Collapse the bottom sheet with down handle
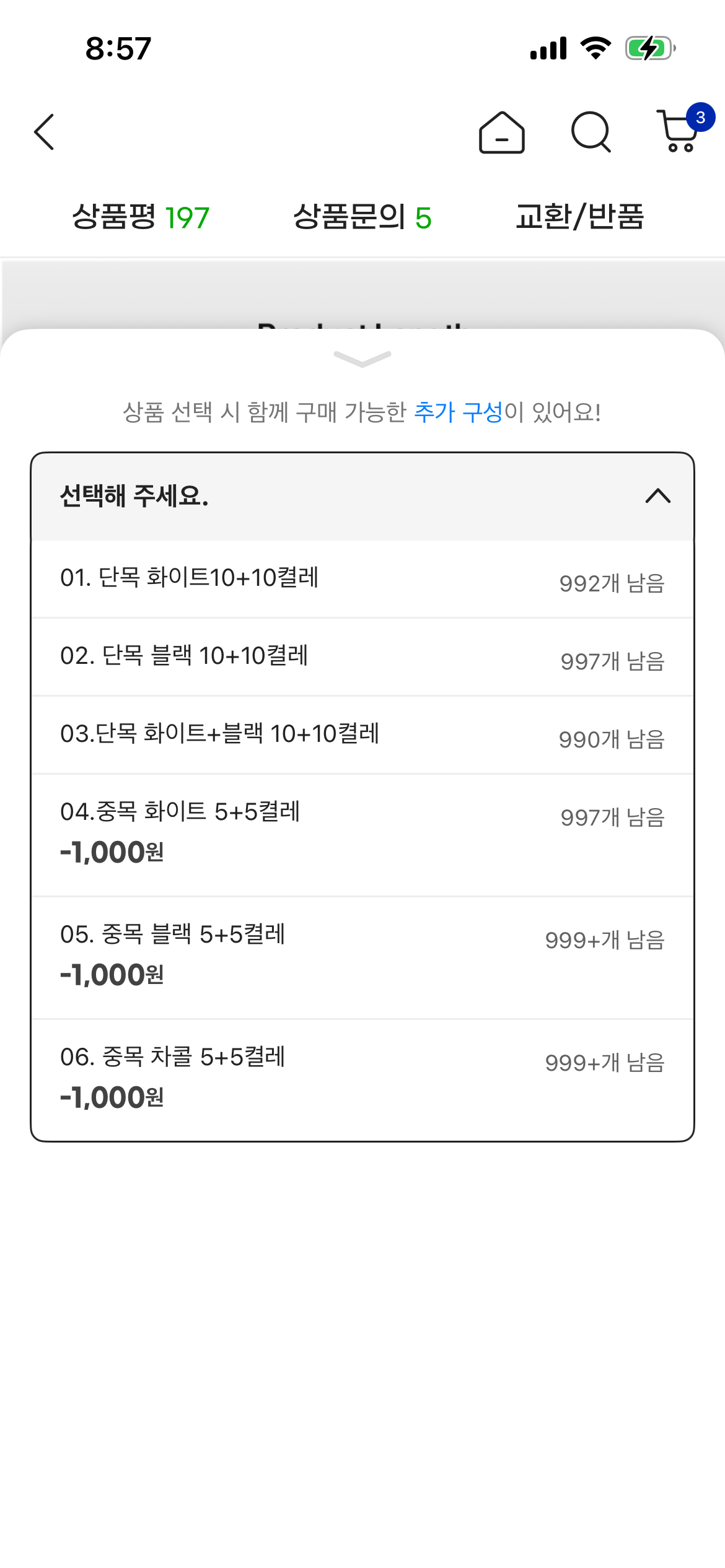This screenshot has height=1568, width=725. 362,359
